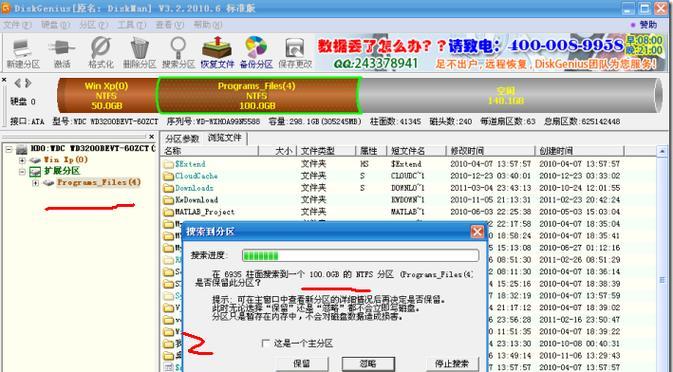Select the 扩展分区 label in tree
The height and width of the screenshot is (372, 673).
(x=62, y=171)
